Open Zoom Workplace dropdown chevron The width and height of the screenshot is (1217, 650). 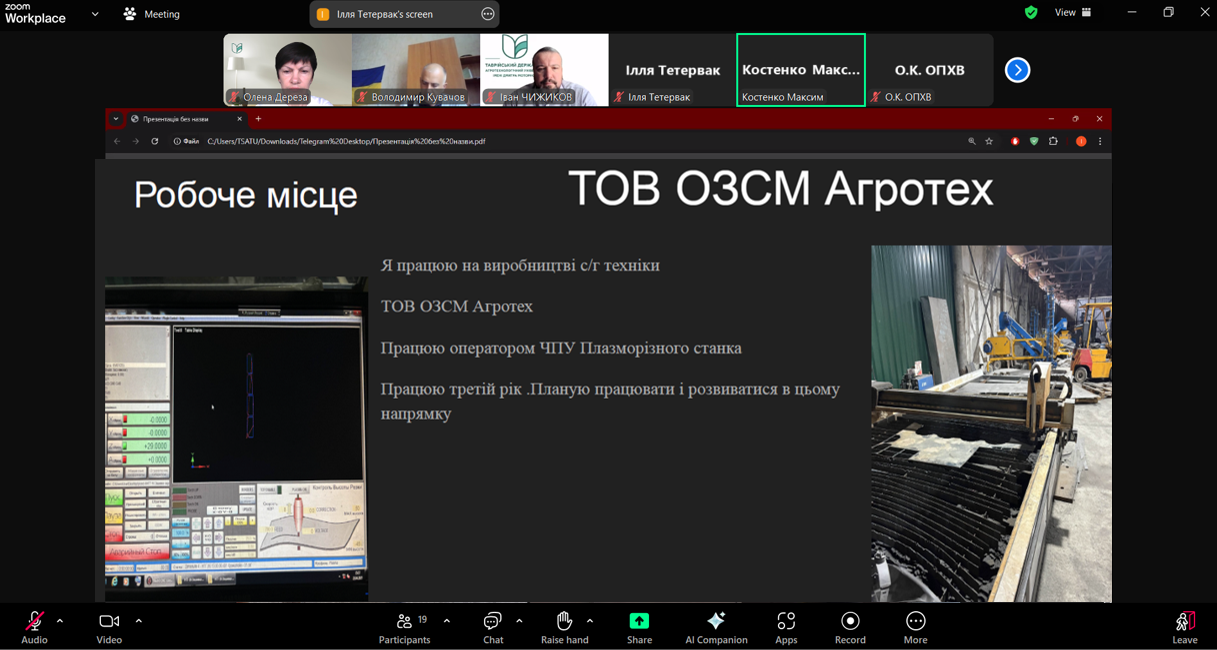pyautogui.click(x=95, y=14)
